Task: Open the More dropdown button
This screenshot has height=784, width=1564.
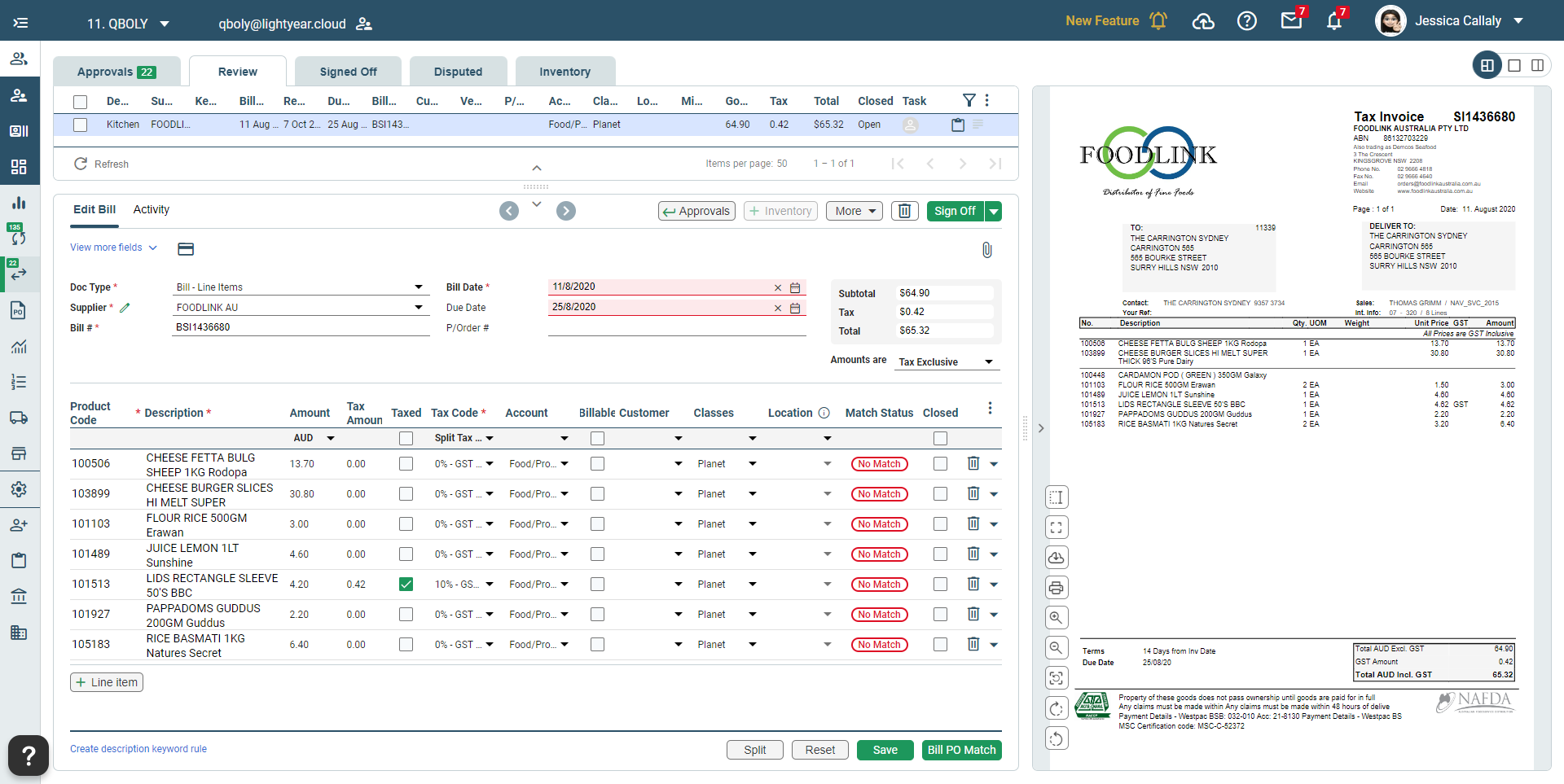Action: pos(854,211)
